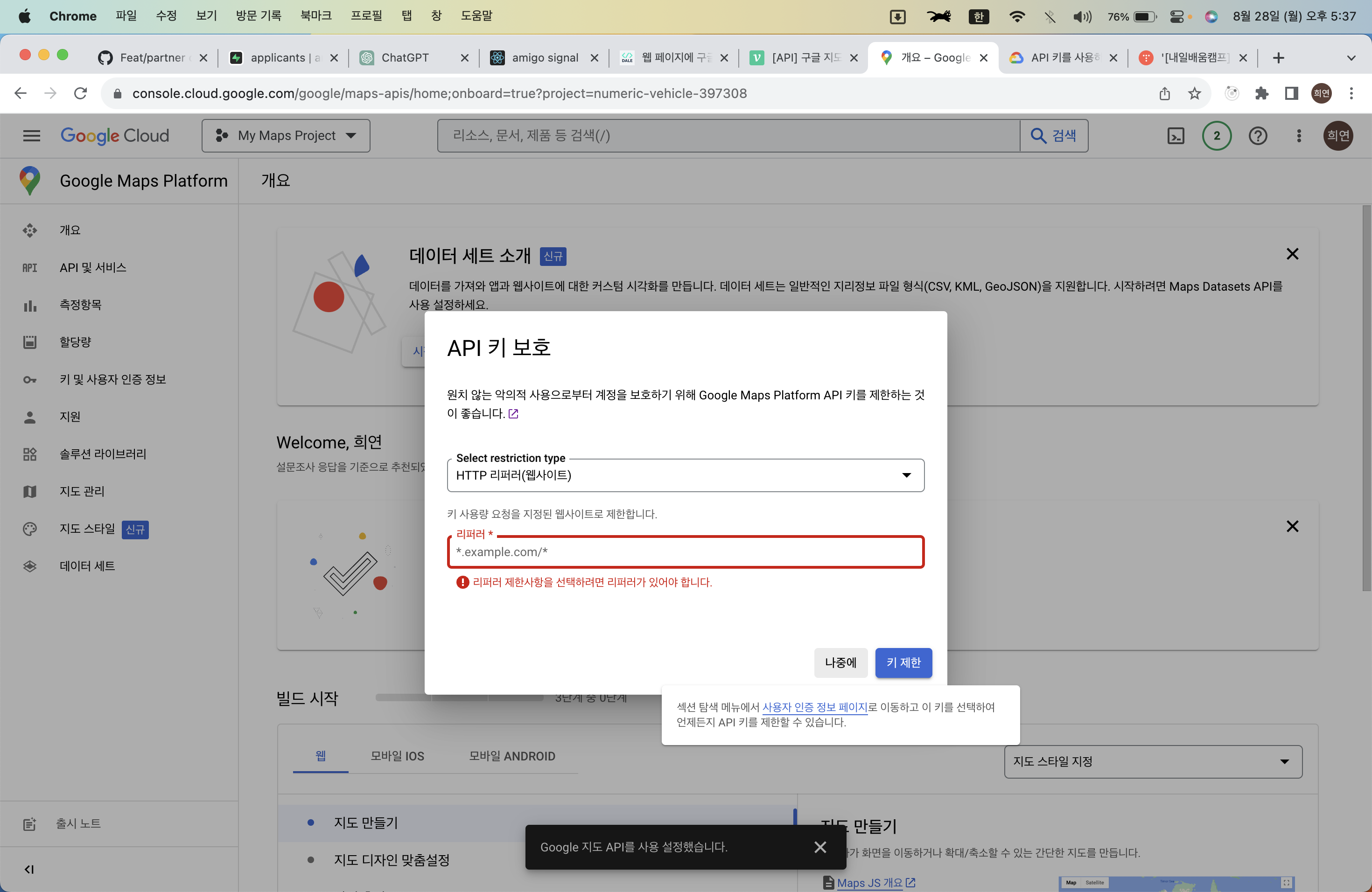
Task: Click 나중에 to skip key restriction
Action: pos(840,662)
